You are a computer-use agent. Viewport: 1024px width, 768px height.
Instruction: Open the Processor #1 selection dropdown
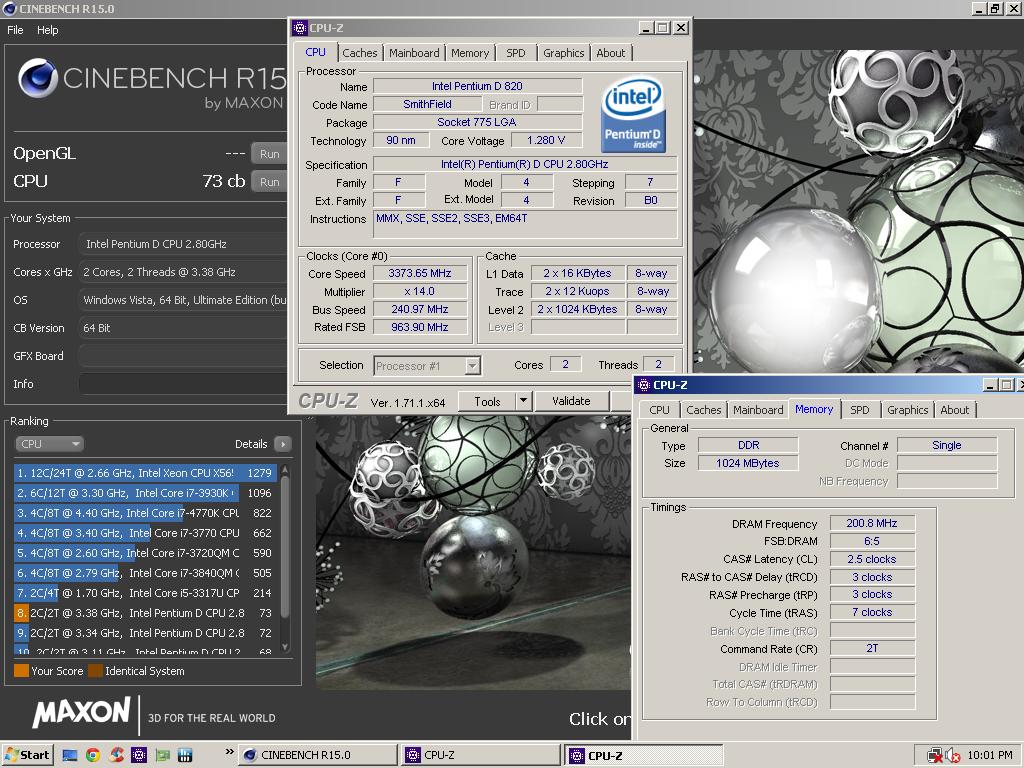click(428, 366)
